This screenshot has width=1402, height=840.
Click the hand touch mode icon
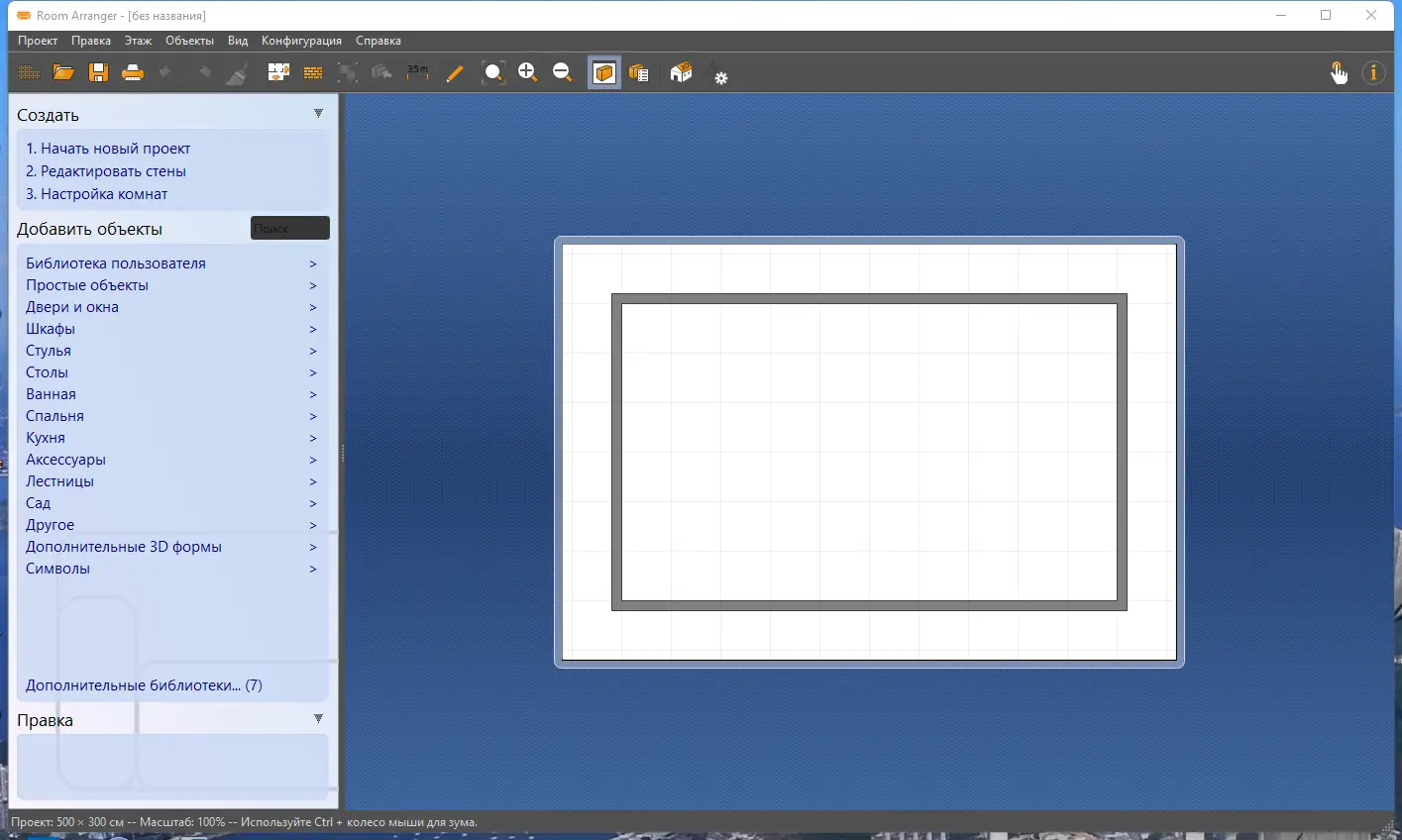[x=1339, y=73]
